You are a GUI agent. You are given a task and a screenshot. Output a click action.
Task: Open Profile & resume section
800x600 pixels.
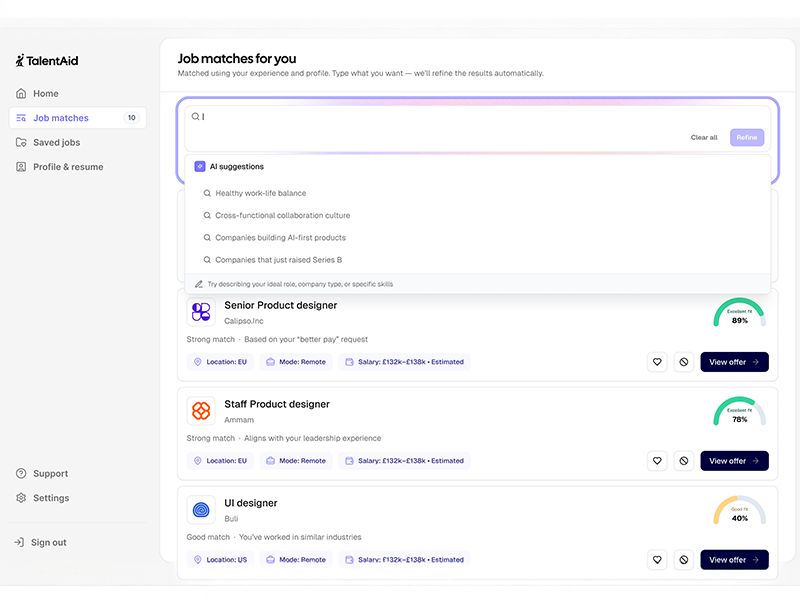point(68,167)
